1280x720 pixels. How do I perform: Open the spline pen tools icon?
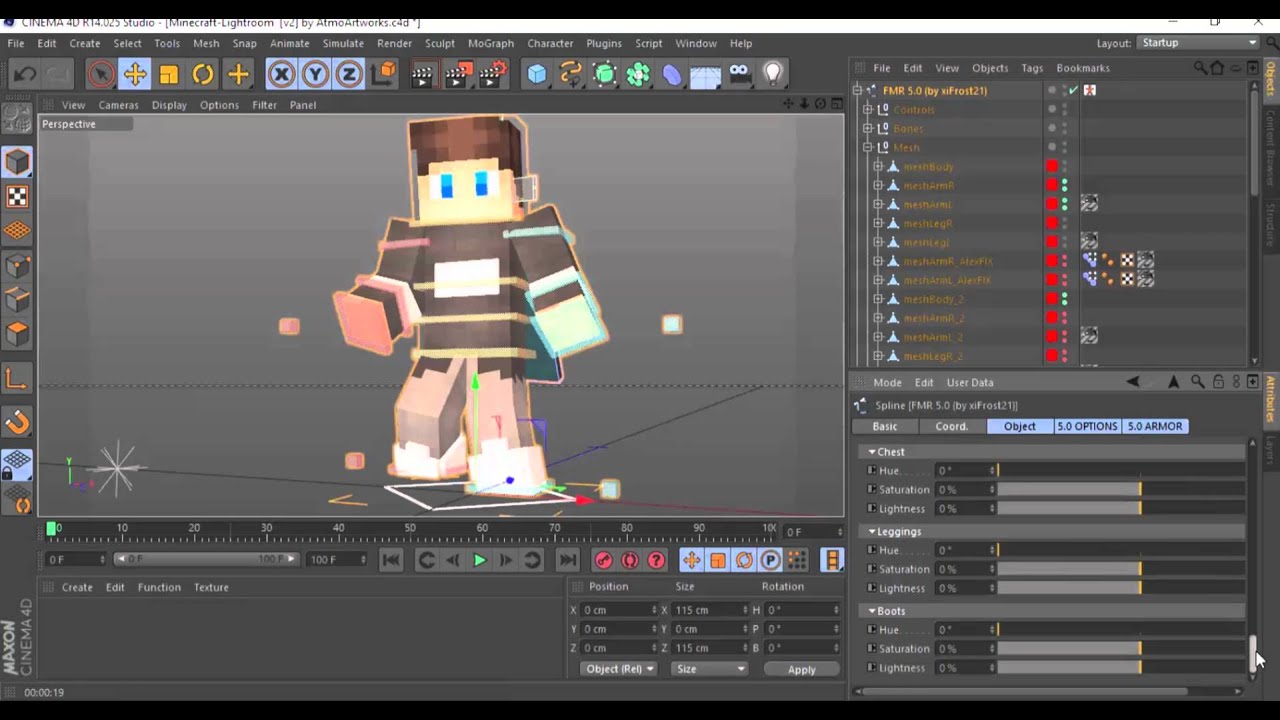(x=571, y=74)
